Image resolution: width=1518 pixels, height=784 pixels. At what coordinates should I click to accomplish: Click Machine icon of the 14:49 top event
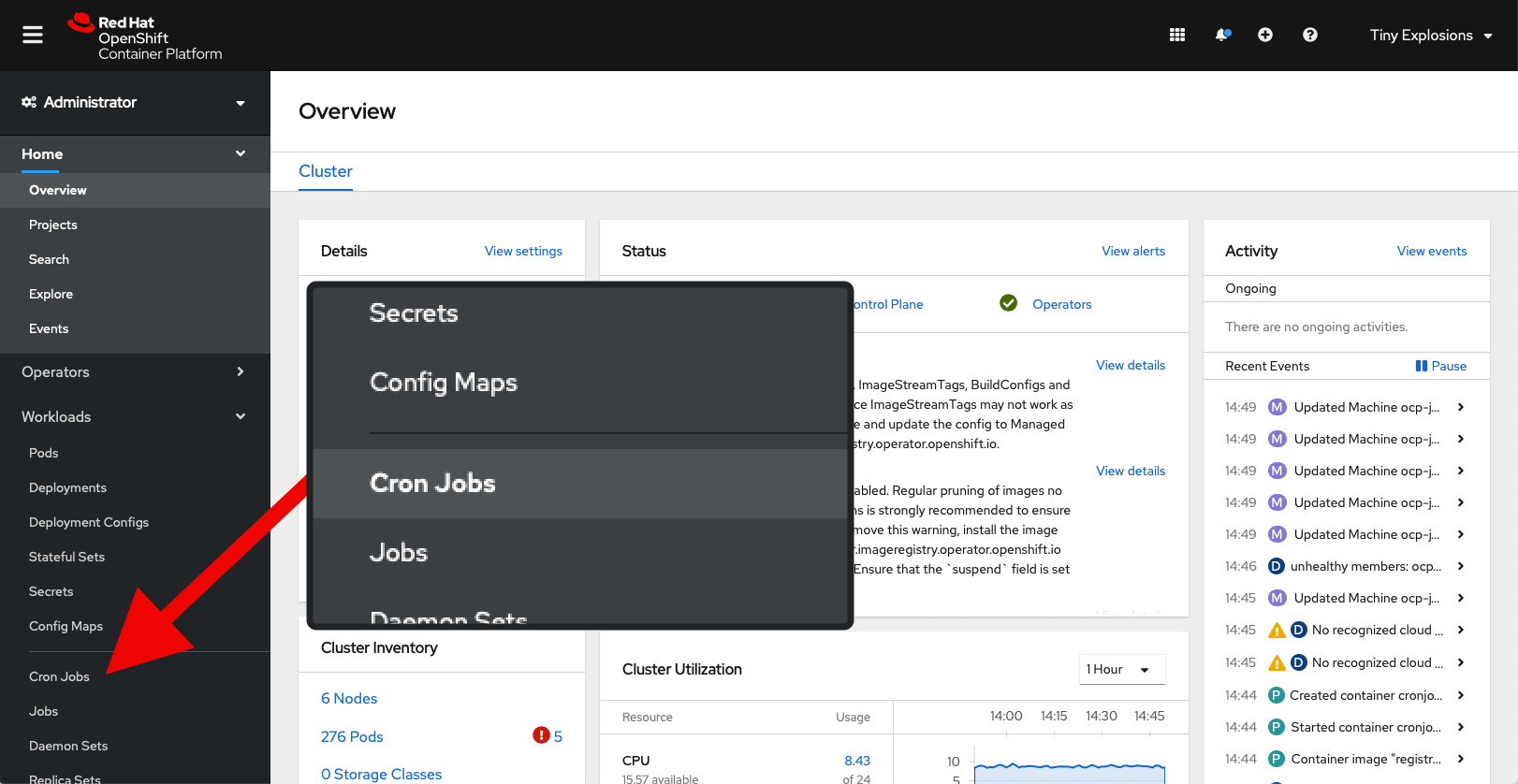tap(1277, 407)
